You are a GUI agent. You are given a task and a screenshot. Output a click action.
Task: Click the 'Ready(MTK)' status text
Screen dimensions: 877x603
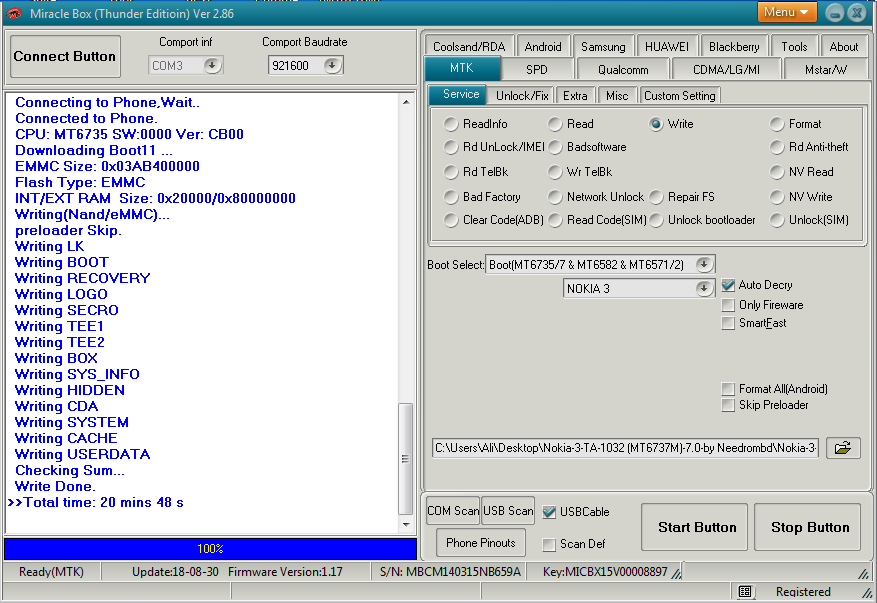coord(51,572)
